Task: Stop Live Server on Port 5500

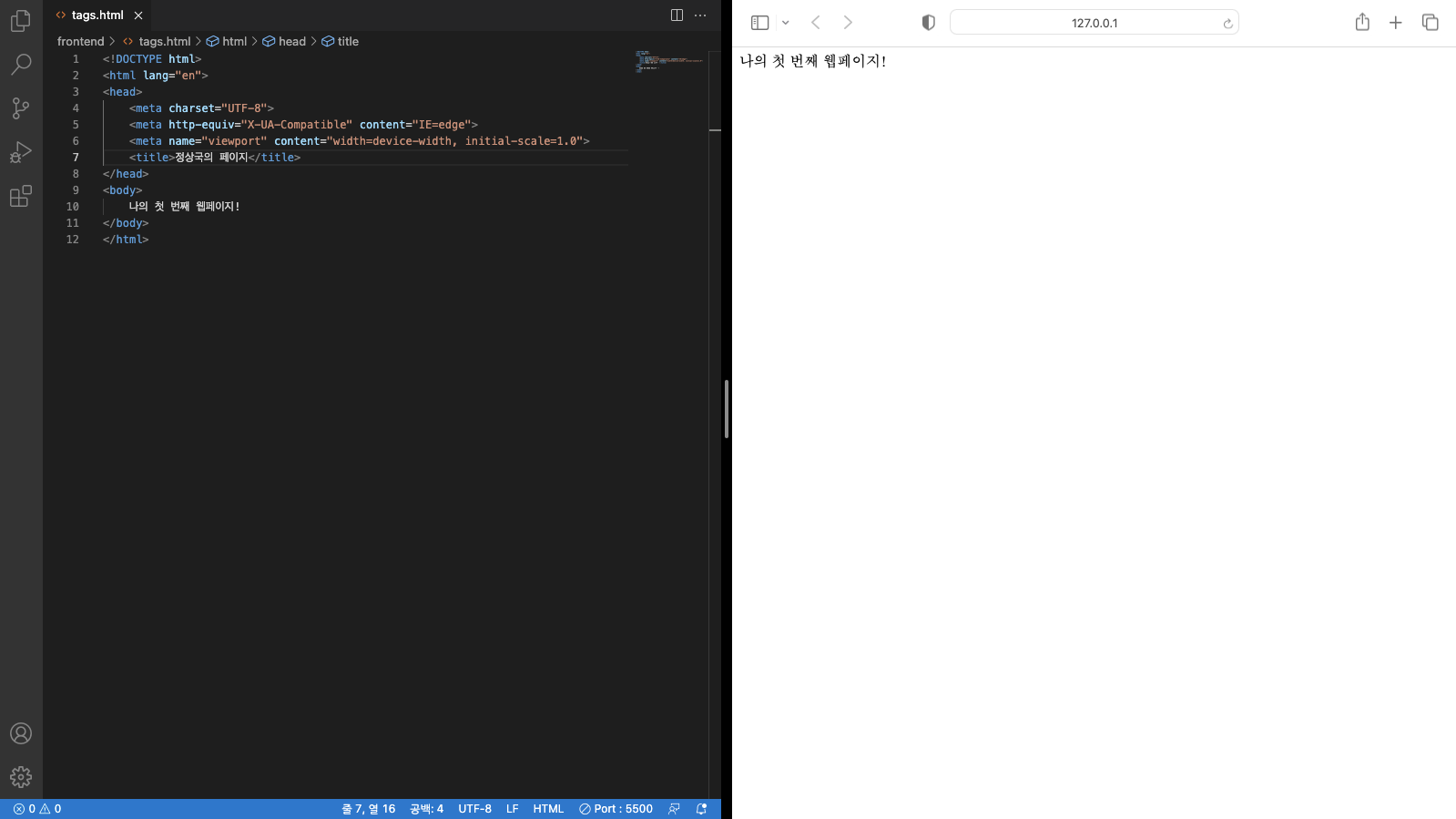Action: (x=616, y=809)
